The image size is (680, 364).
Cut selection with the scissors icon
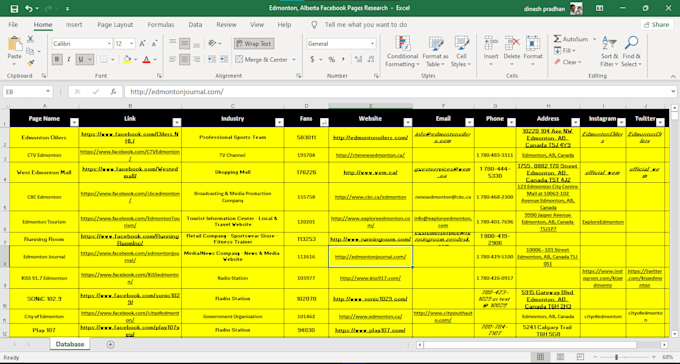(x=30, y=39)
